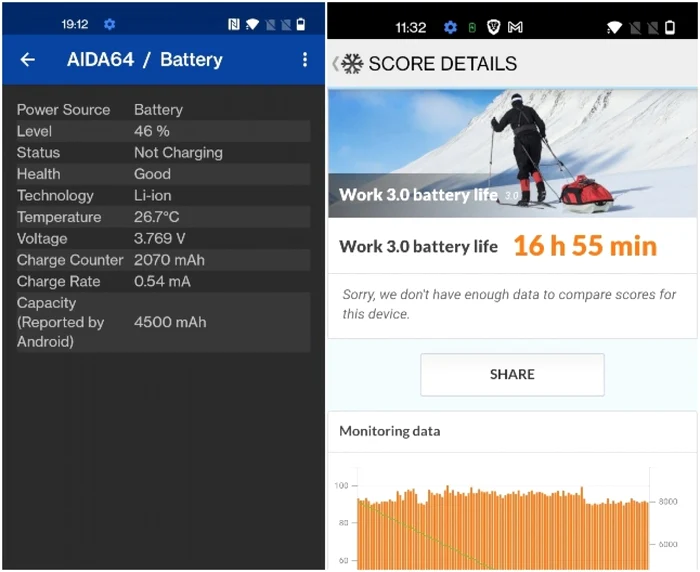Select the Technology Li-ion row

click(x=163, y=195)
